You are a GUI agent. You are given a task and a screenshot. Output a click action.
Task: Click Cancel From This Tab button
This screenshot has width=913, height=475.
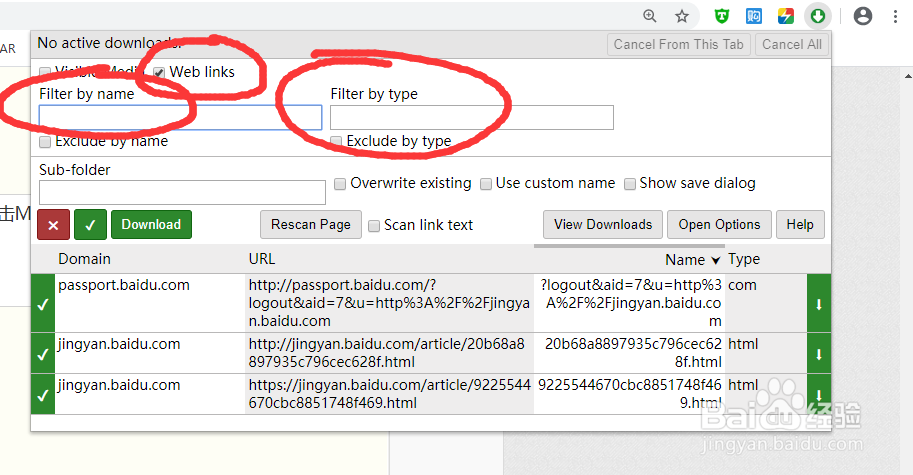tap(678, 45)
